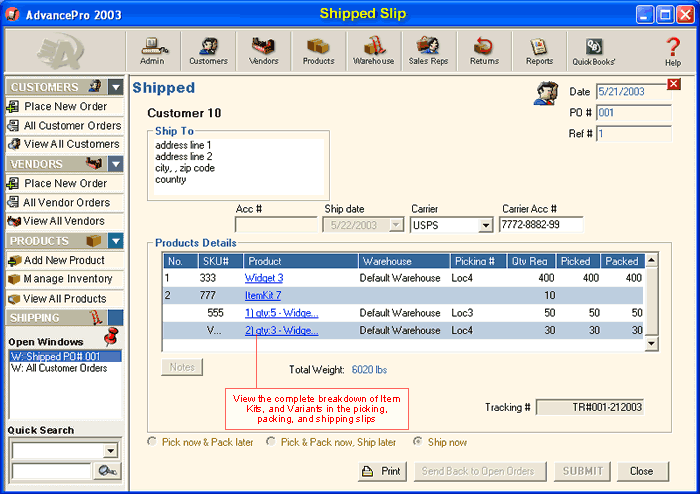Image resolution: width=700 pixels, height=494 pixels.
Task: Click the Acc # input field
Action: pyautogui.click(x=276, y=225)
